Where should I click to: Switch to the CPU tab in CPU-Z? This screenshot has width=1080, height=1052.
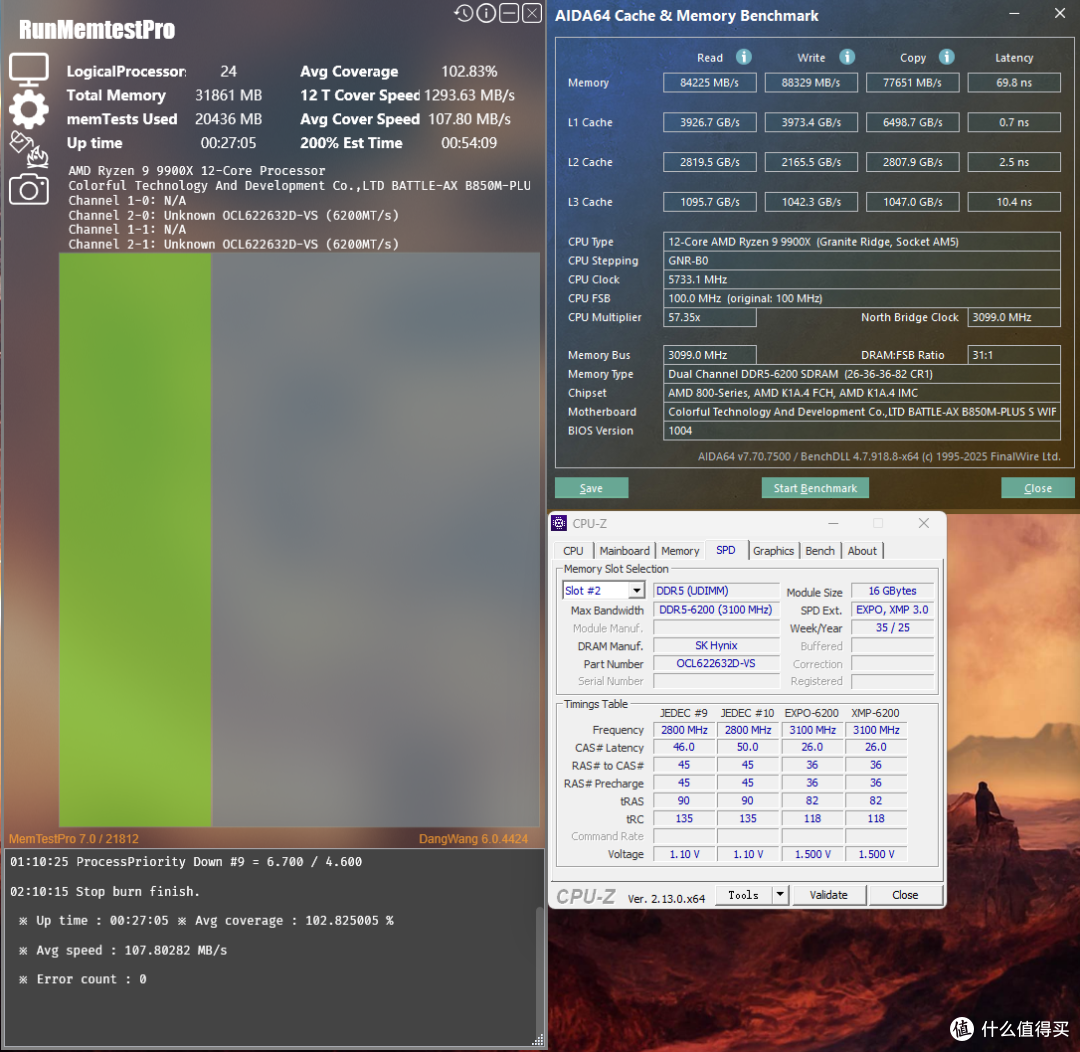(573, 551)
